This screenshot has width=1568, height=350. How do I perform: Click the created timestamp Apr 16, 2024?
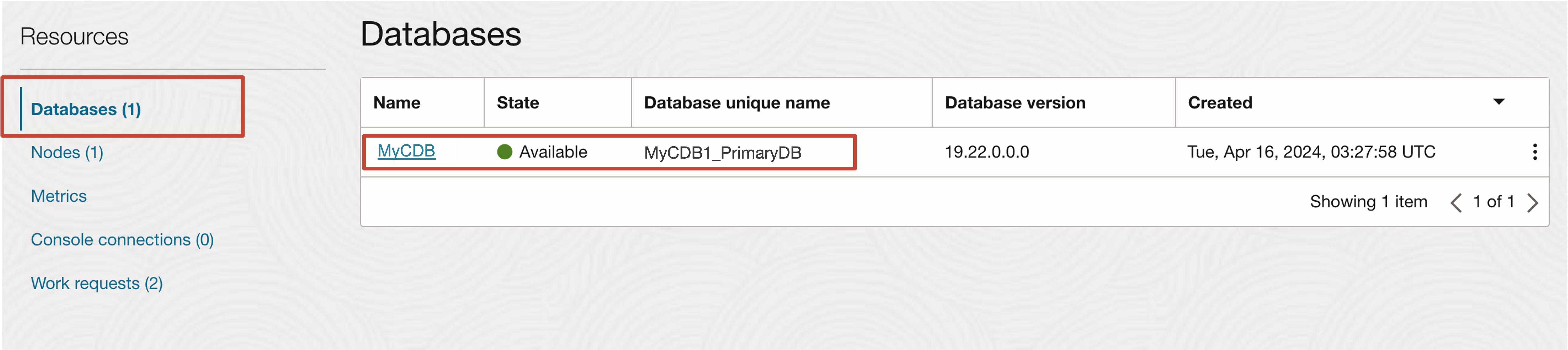point(1311,152)
